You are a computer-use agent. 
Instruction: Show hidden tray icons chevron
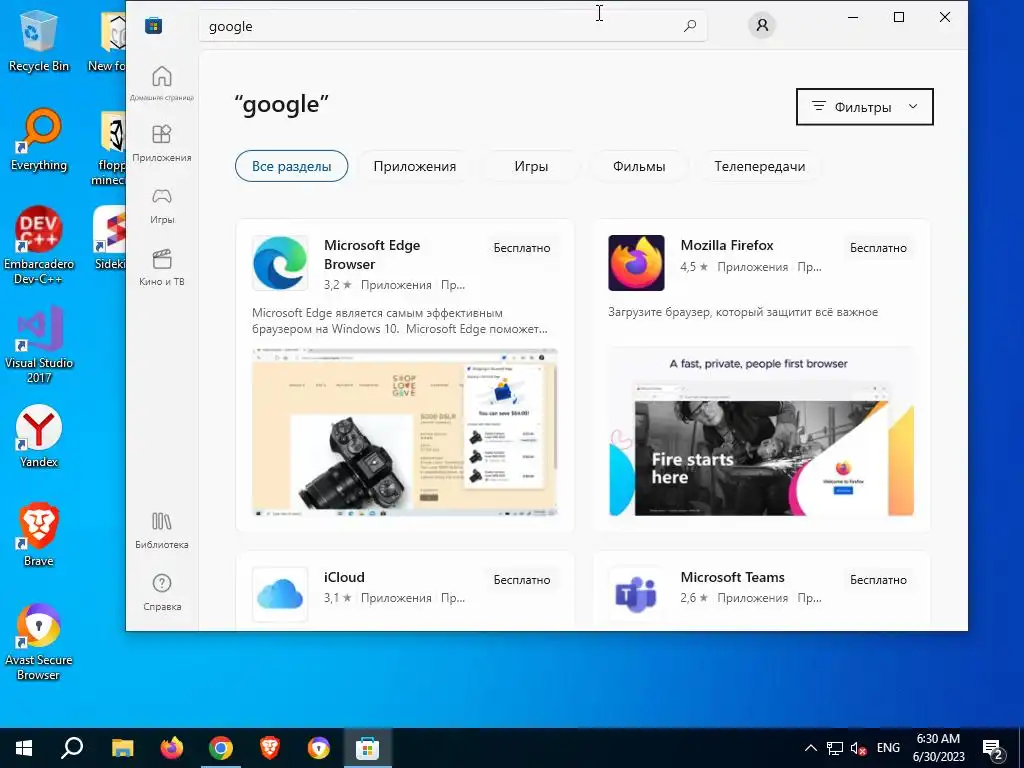810,748
